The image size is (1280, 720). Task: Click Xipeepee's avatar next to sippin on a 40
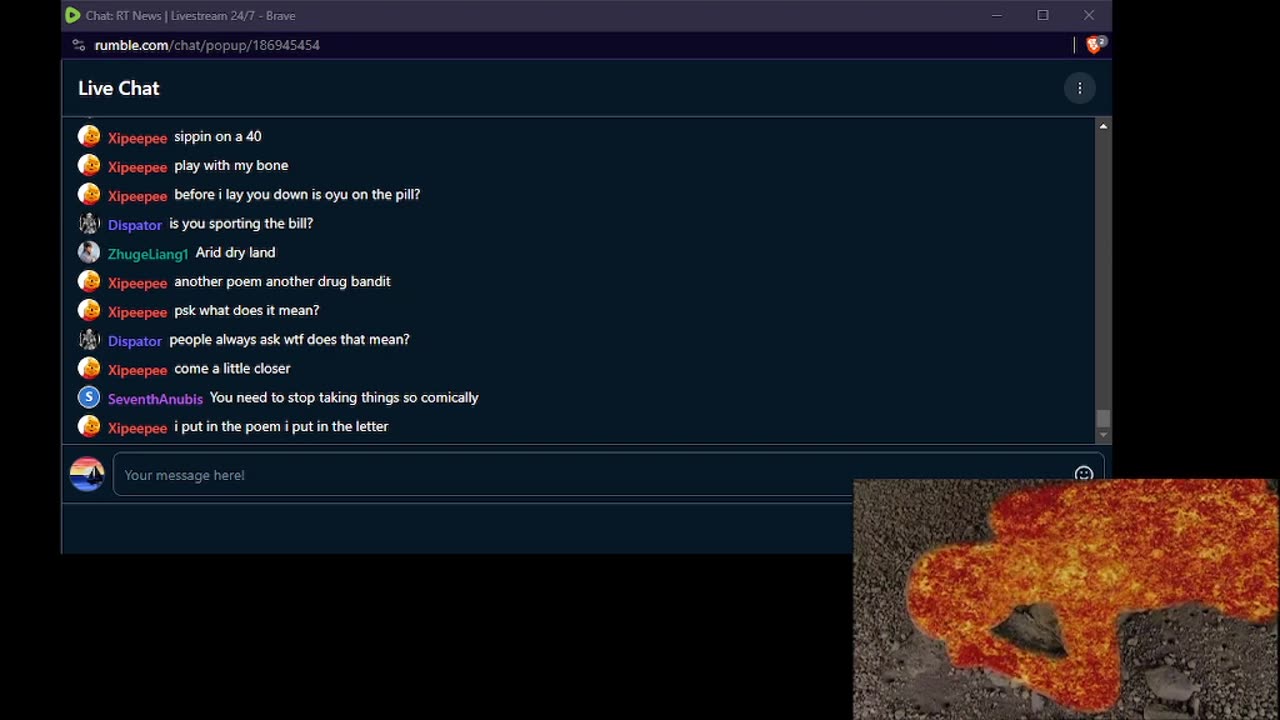point(89,136)
